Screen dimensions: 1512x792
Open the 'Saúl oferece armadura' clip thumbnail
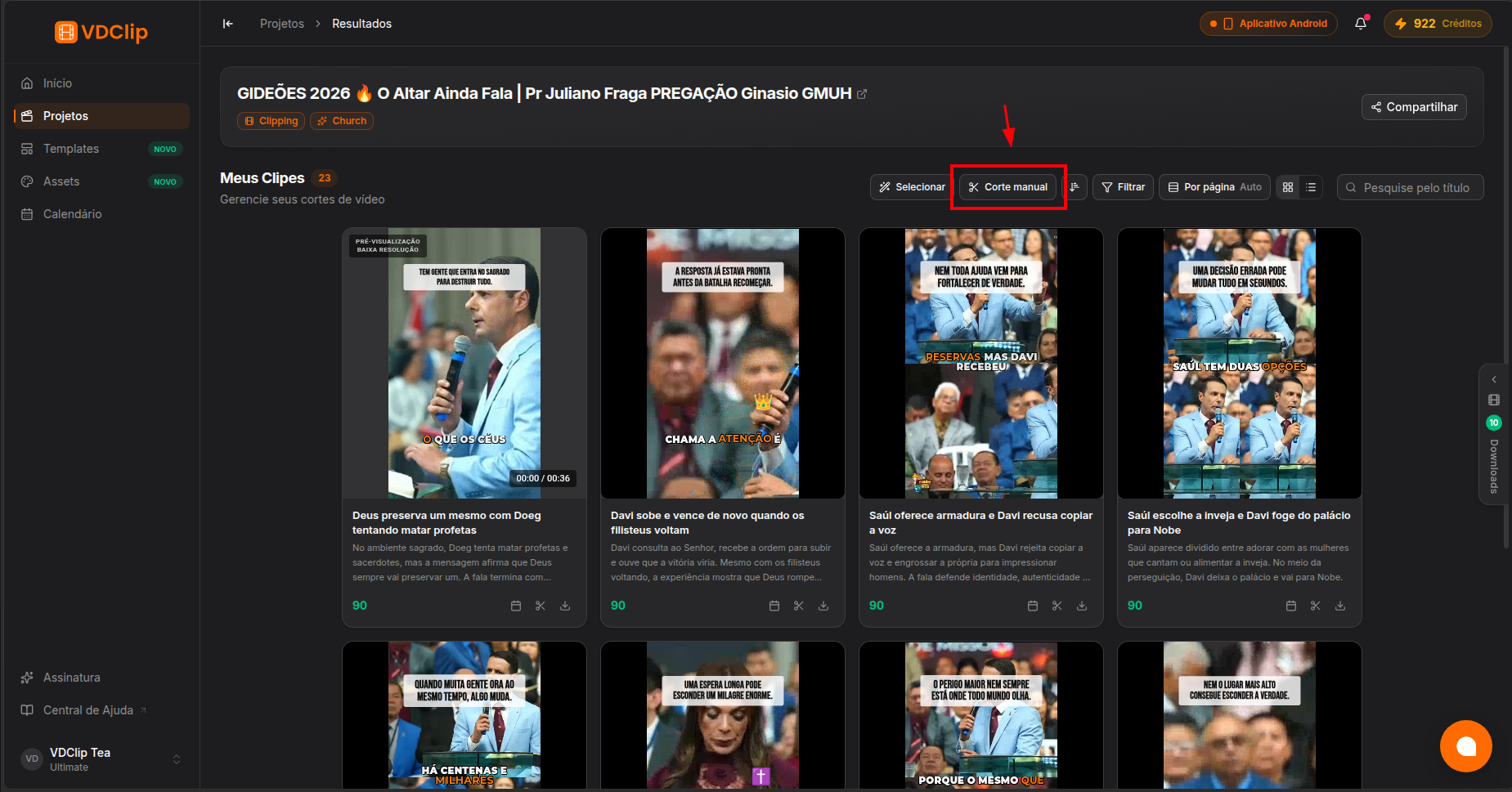(981, 363)
